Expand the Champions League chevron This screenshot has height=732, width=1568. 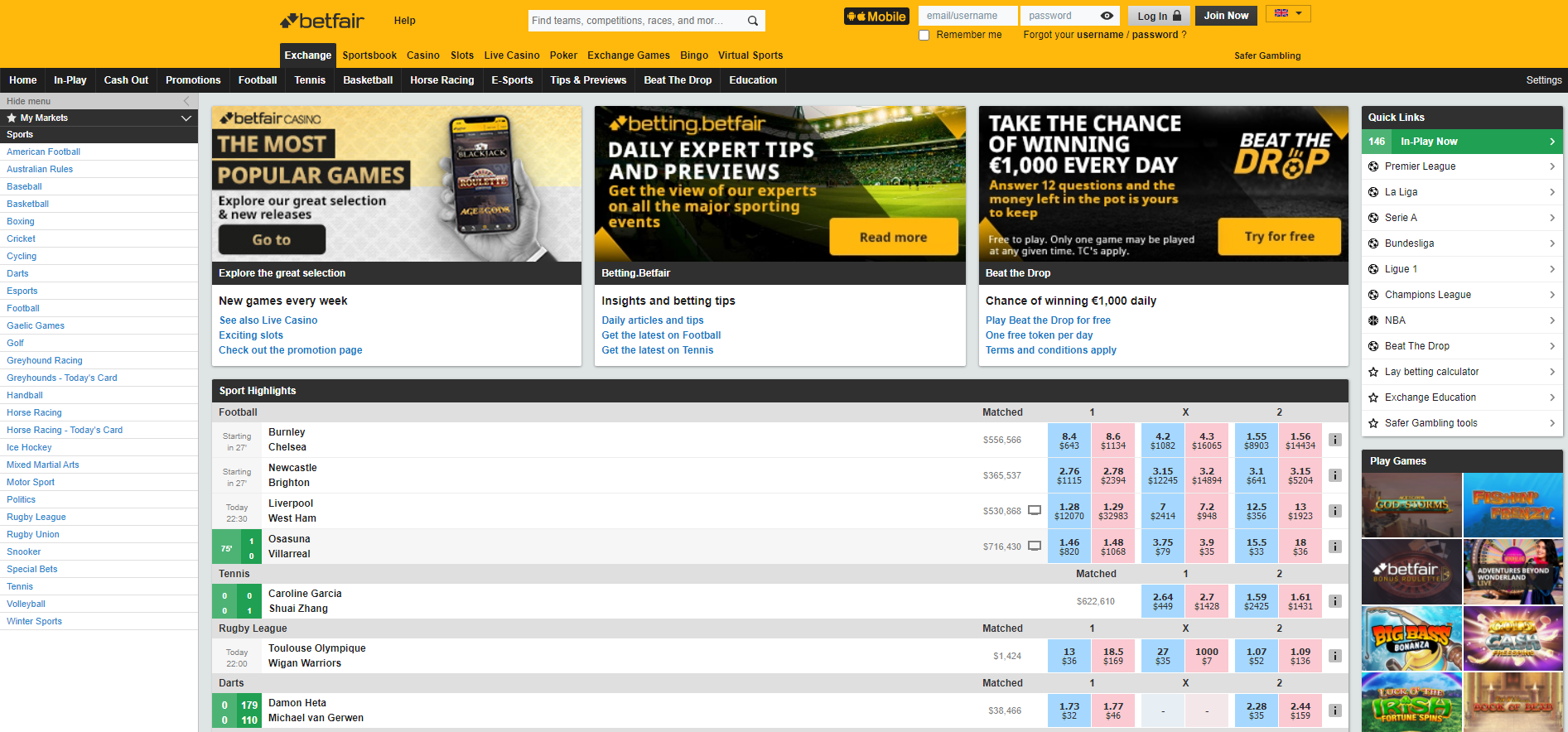coord(1552,295)
